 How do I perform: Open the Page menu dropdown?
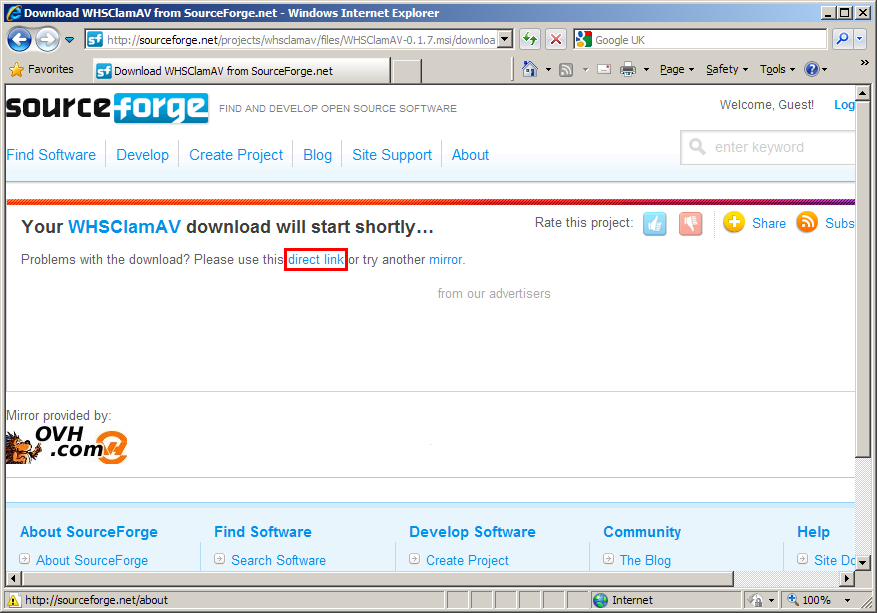point(677,69)
